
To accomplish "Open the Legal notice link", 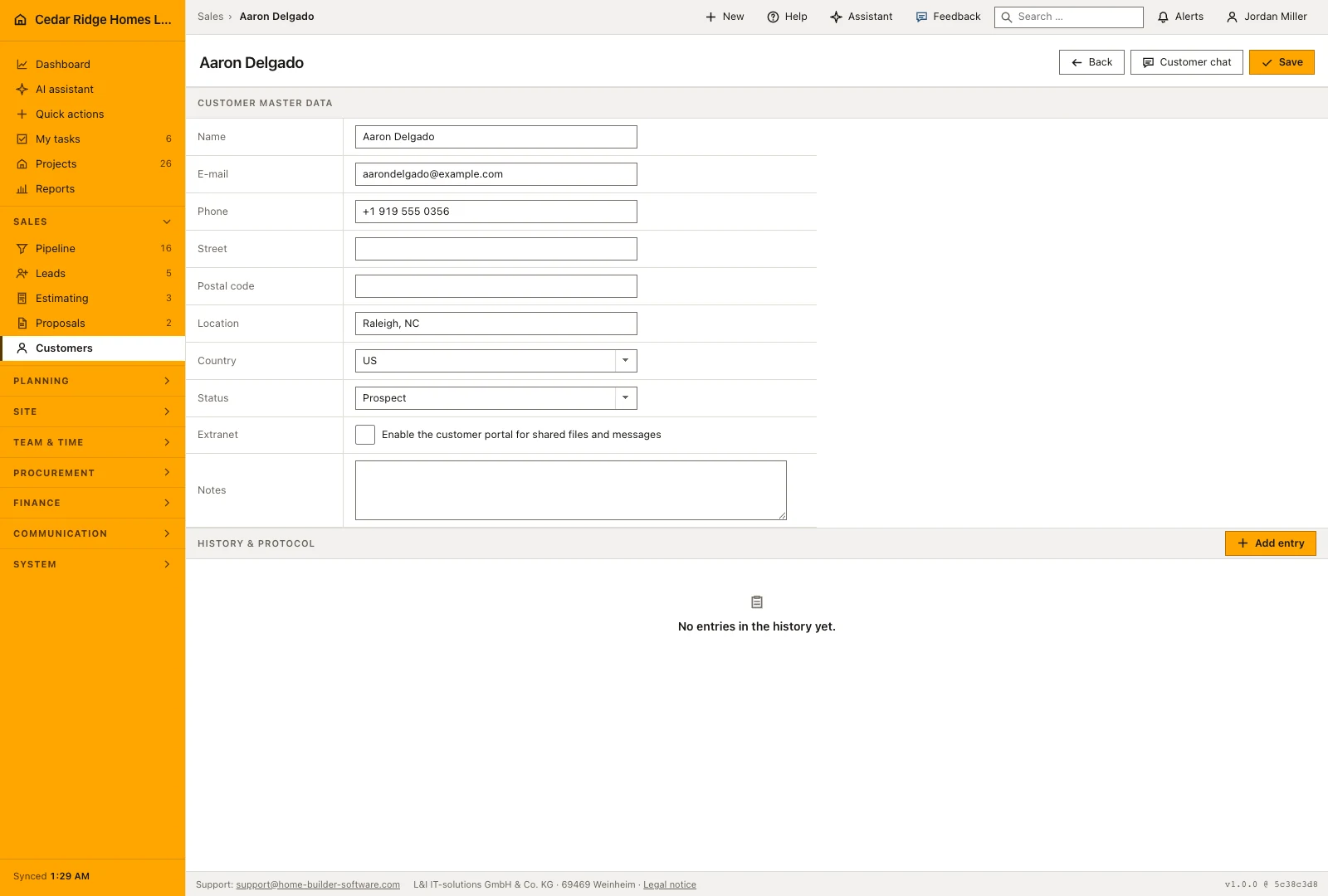I will 670,885.
